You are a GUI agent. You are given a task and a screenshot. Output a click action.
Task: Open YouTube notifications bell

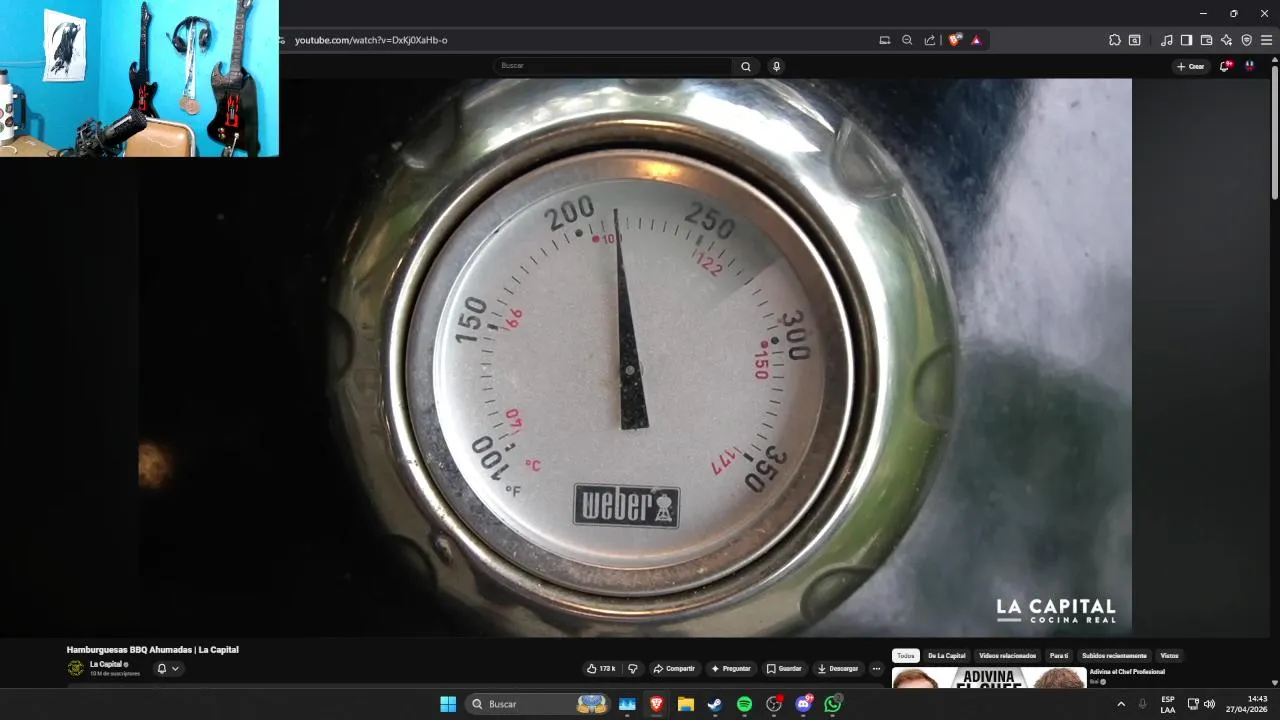pyautogui.click(x=1225, y=66)
